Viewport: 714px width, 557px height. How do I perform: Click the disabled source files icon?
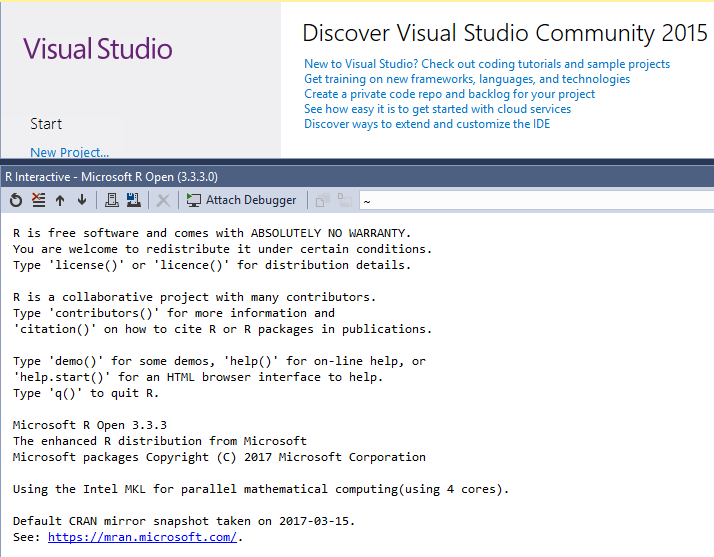click(x=322, y=200)
